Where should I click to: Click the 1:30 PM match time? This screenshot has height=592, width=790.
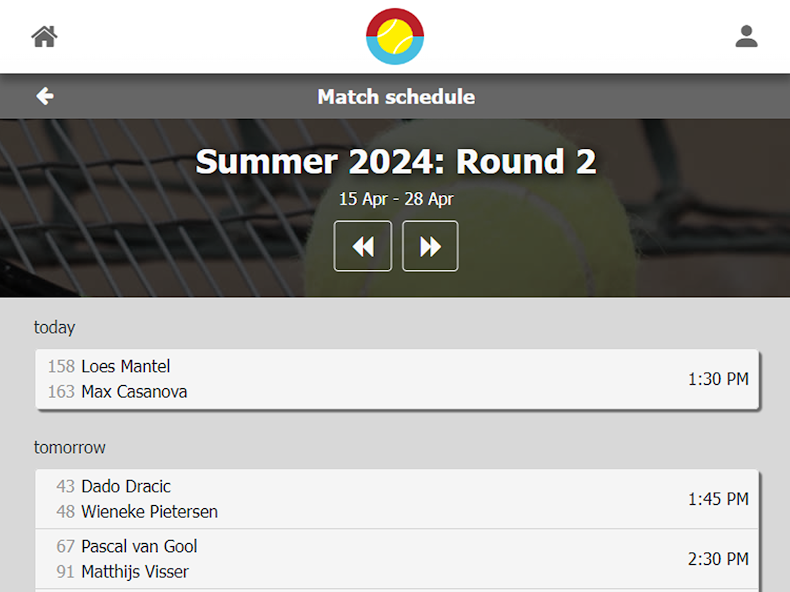click(718, 379)
